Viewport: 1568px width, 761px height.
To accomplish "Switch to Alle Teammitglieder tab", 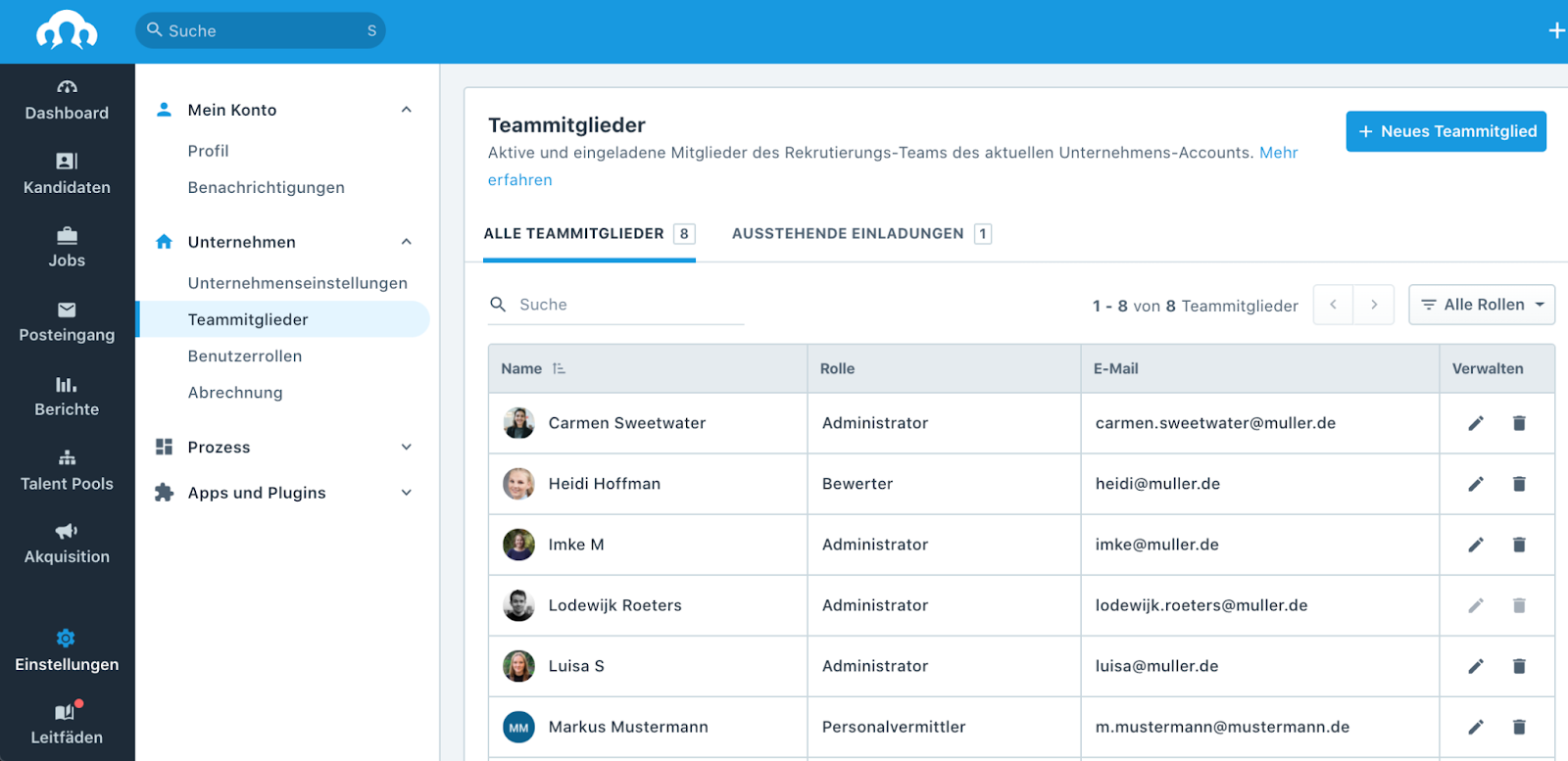I will click(x=589, y=234).
